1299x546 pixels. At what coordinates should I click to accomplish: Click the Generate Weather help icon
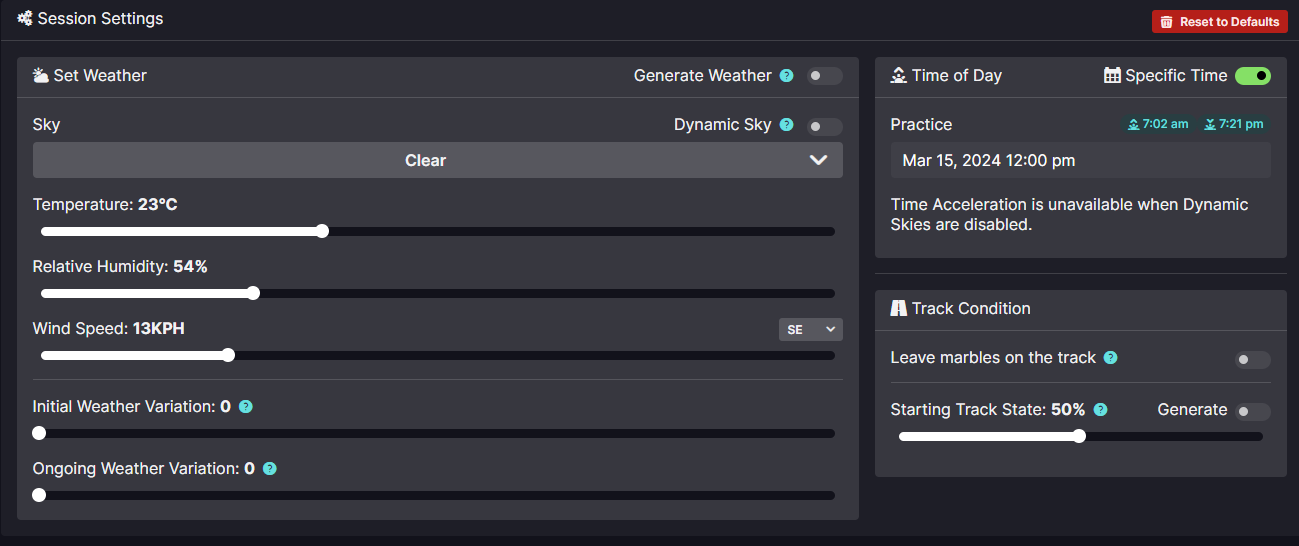pos(786,76)
